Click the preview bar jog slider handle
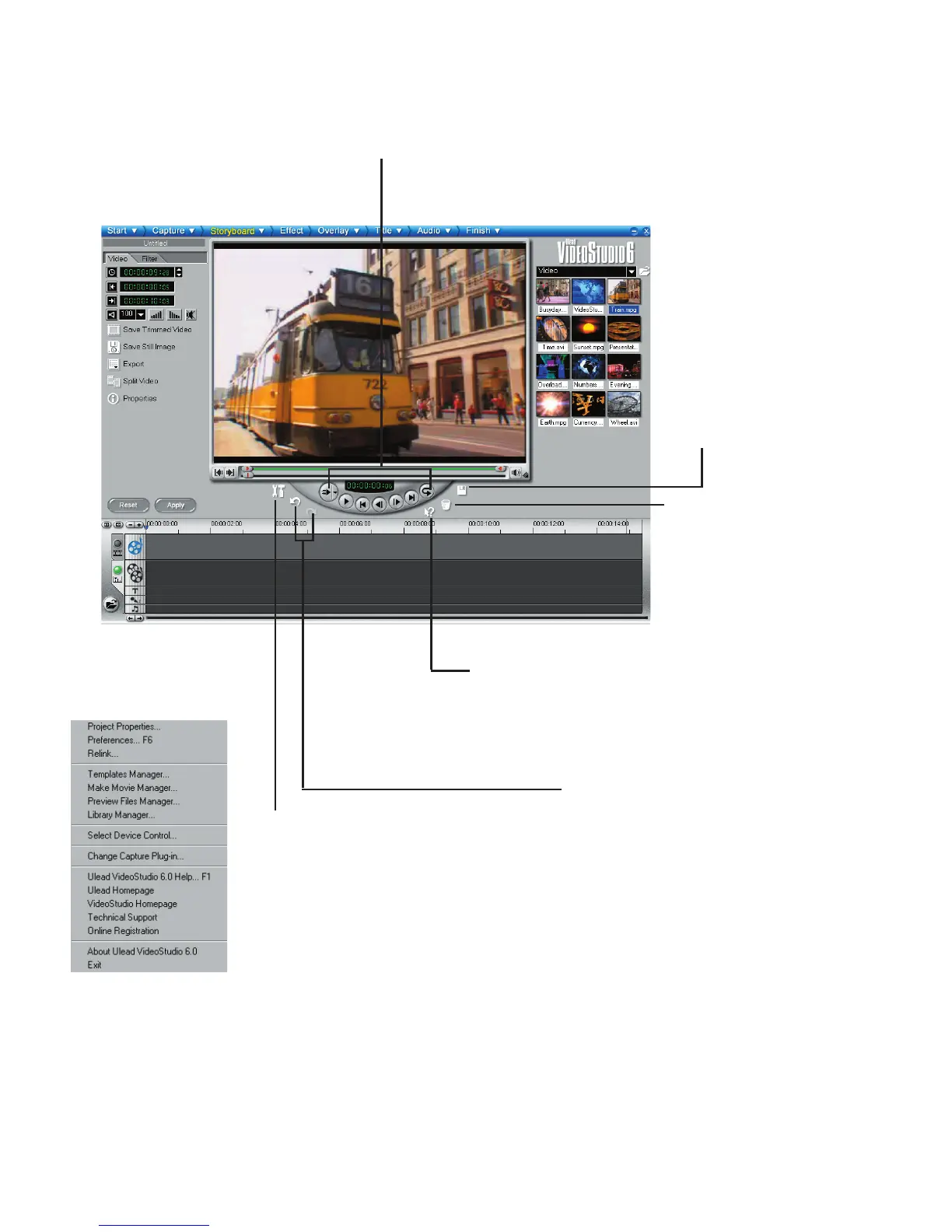The image size is (952, 1232). pos(248,474)
